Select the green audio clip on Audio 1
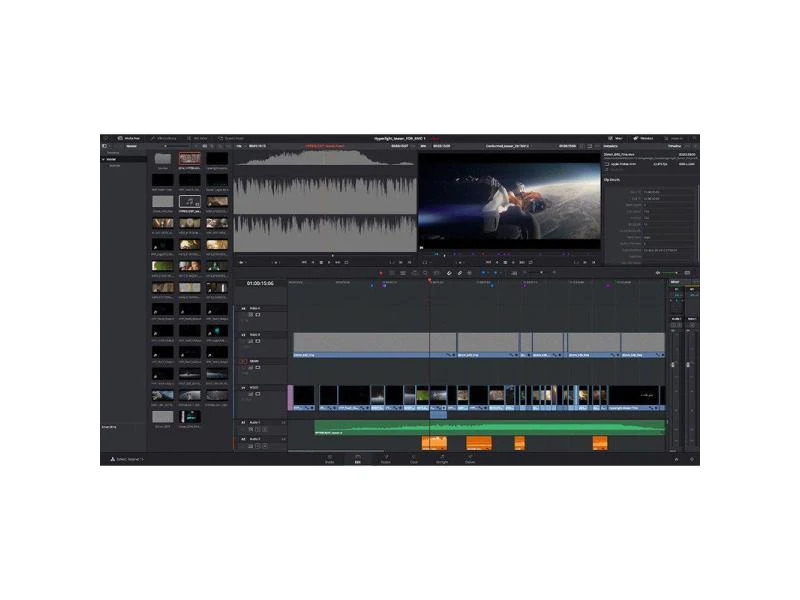Image resolution: width=800 pixels, height=600 pixels. [490, 428]
